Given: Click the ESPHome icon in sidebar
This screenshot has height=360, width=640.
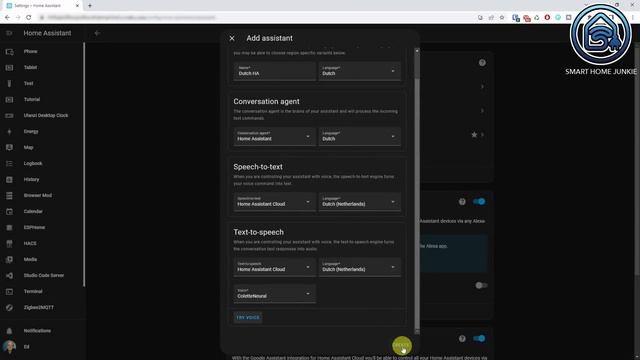Looking at the screenshot, I should (x=9, y=227).
